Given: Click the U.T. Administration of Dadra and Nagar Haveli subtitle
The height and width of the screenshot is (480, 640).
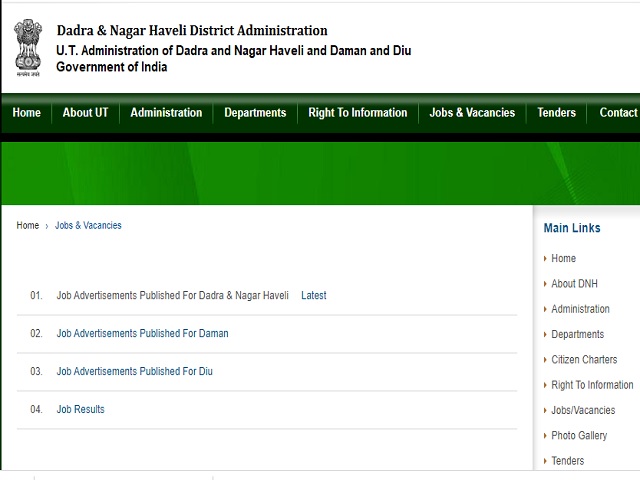Looking at the screenshot, I should [233, 51].
